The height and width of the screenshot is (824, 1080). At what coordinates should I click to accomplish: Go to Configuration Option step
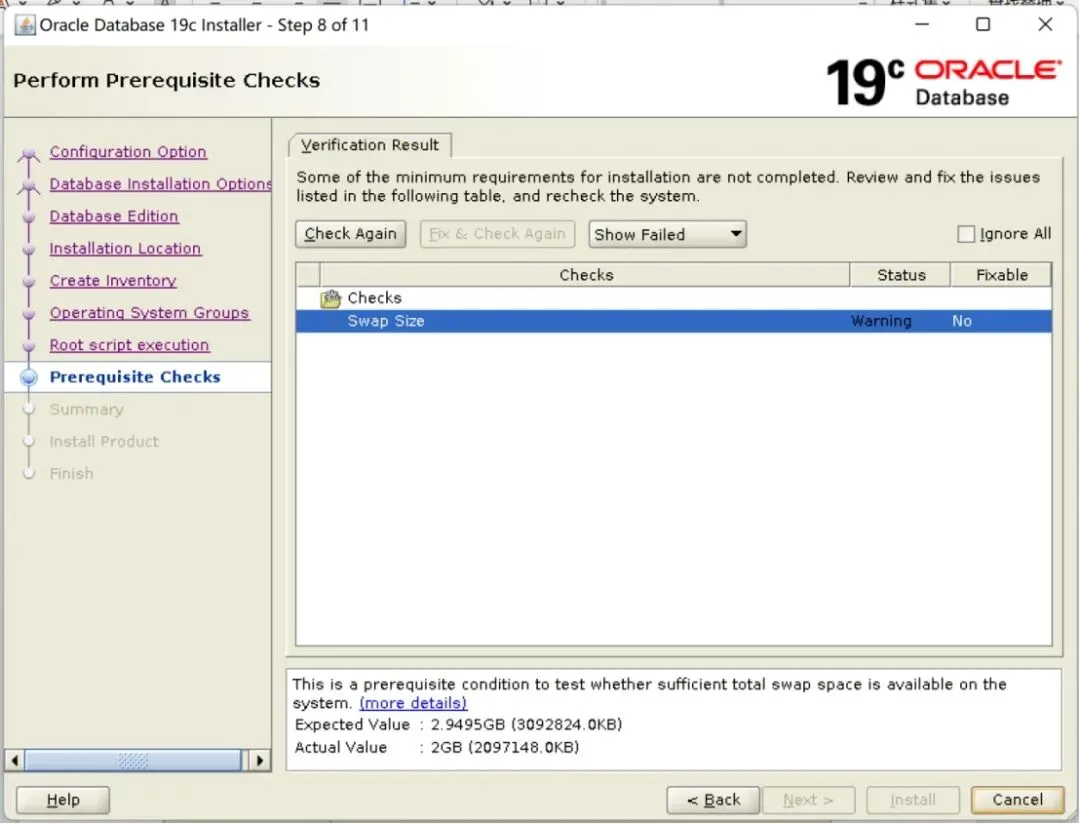pos(128,152)
